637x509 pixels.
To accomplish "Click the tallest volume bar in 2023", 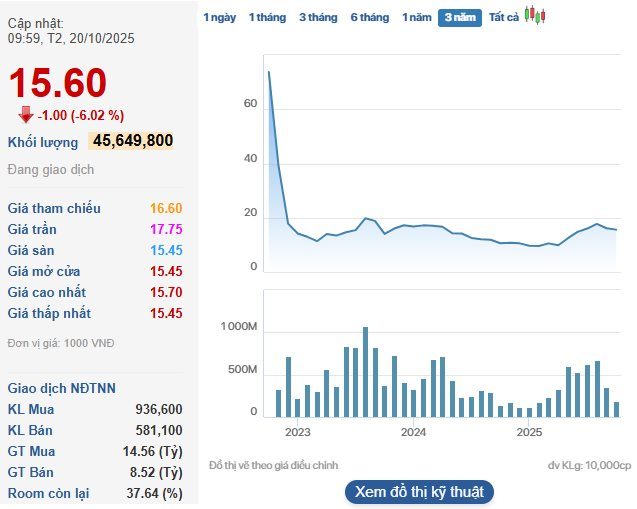I will click(365, 371).
